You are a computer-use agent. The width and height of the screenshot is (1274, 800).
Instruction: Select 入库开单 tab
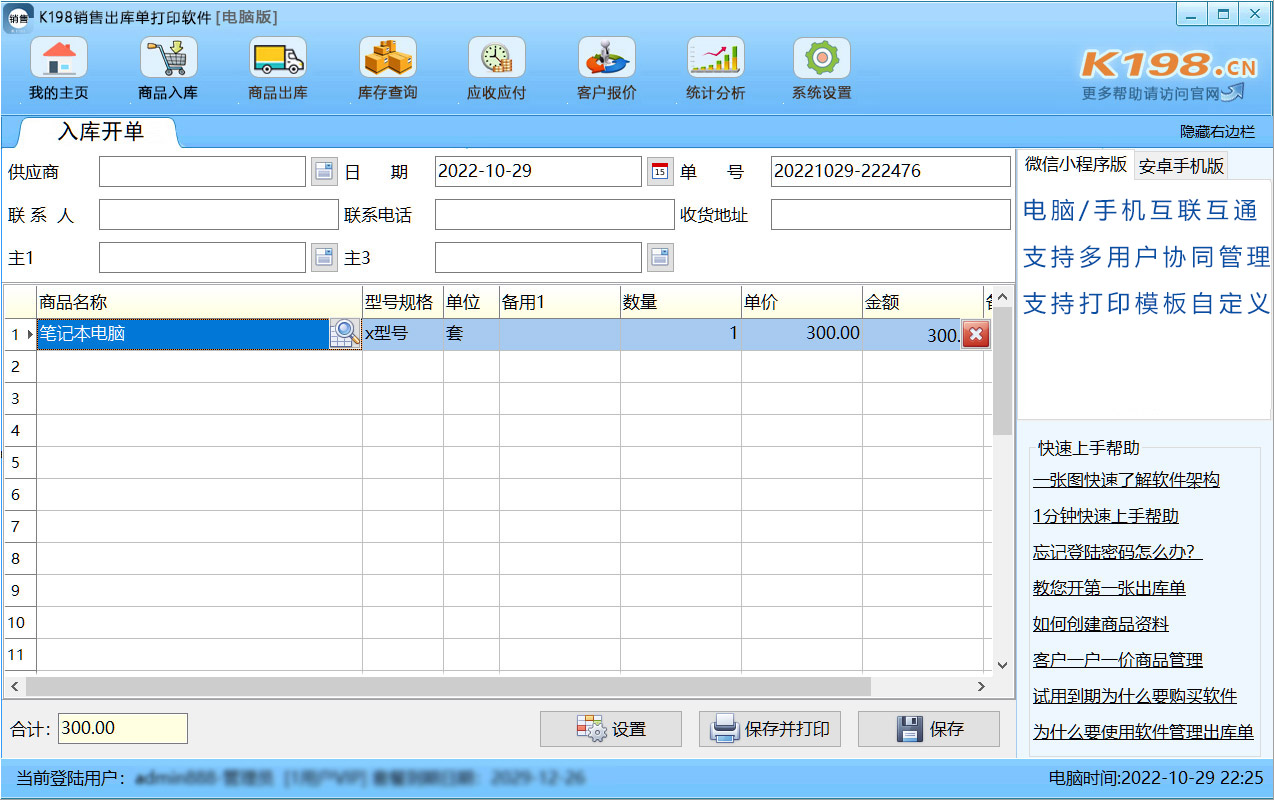[100, 132]
